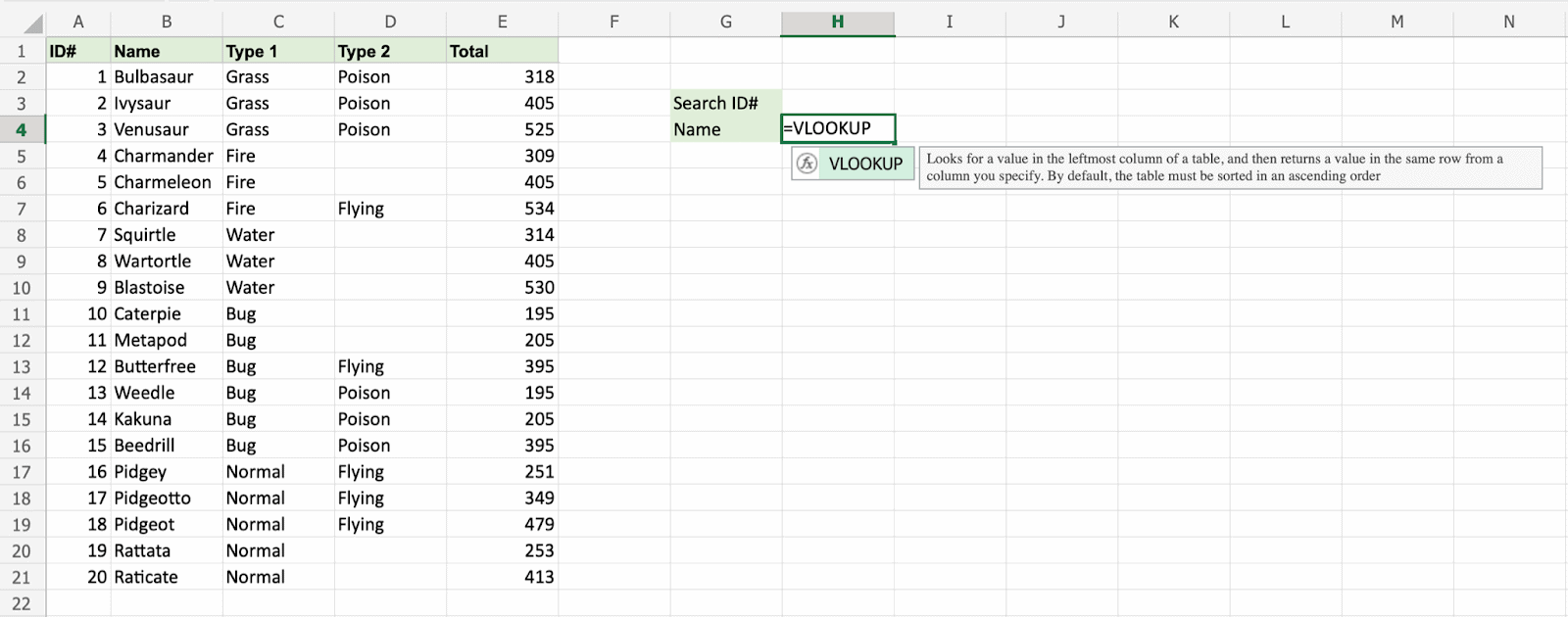
Task: Click the Name label cell in column G
Action: tap(725, 129)
